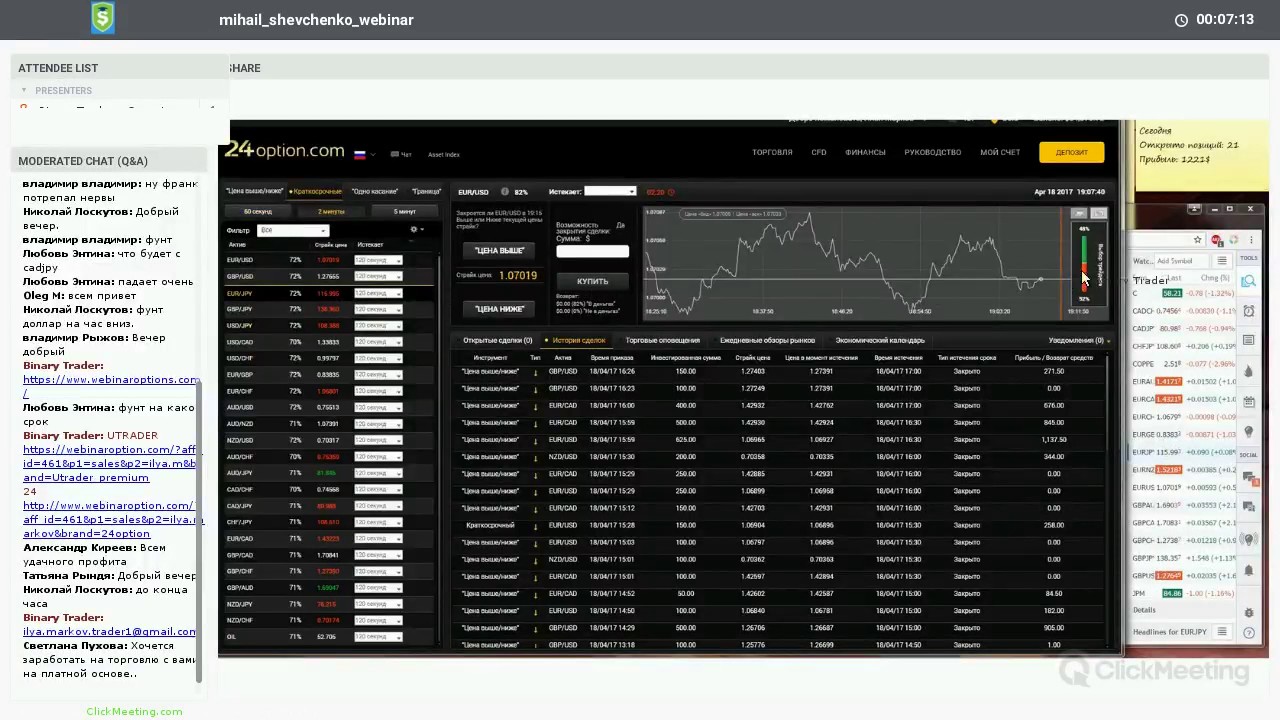Select the 60 секунд duration
Screen dimensions: 1280x720
[x=258, y=212]
